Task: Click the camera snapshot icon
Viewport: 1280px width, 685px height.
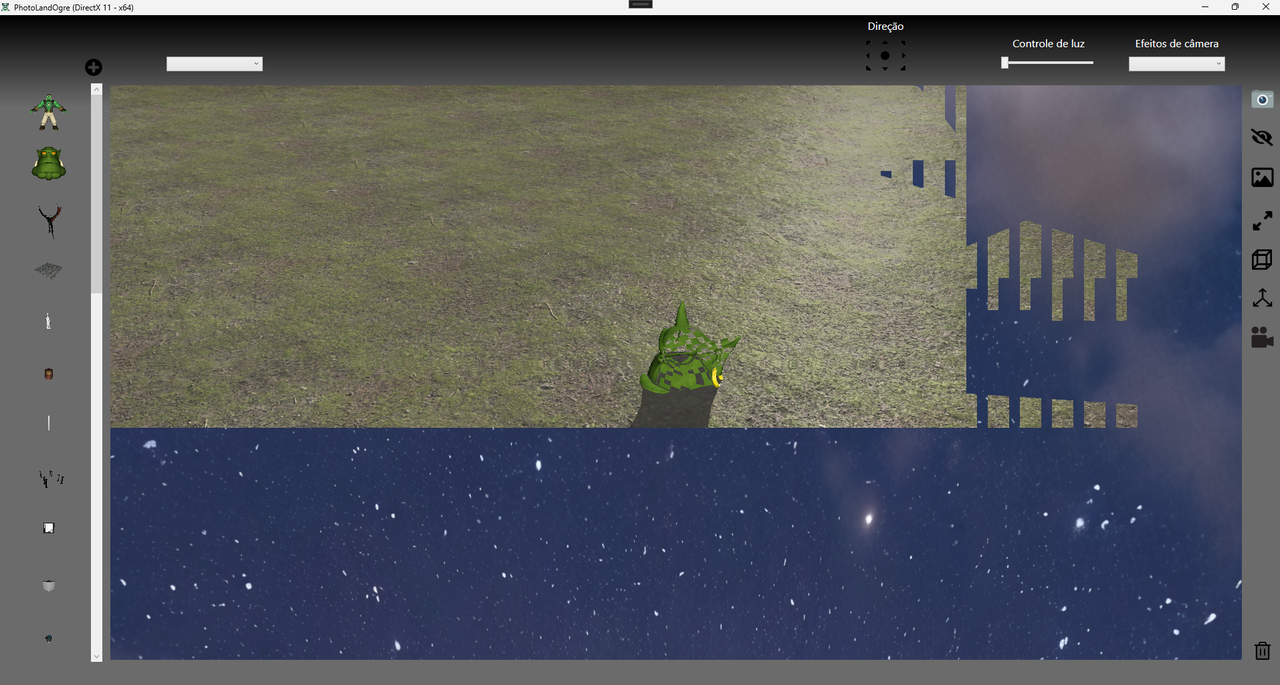Action: 1262,100
